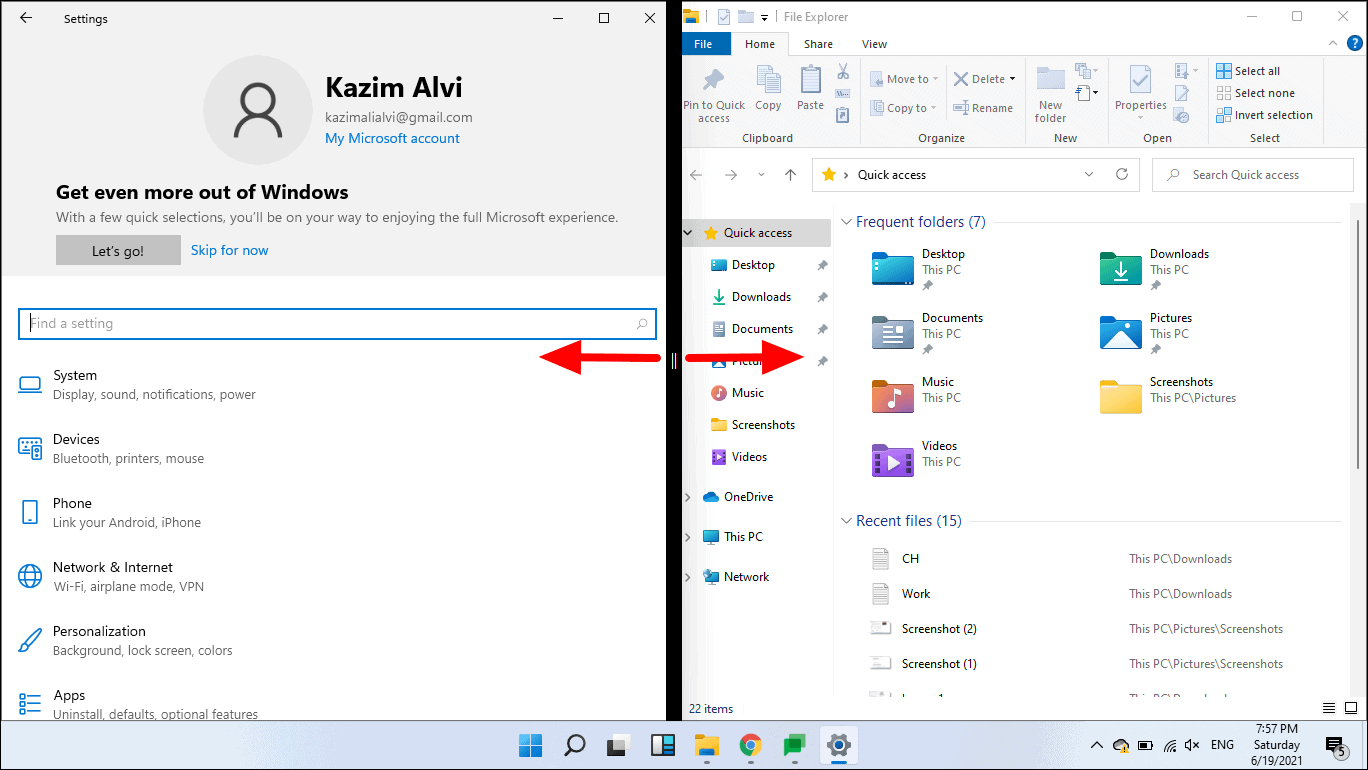
Task: Click the properties icon in the title bar quick access toolbar
Action: point(724,17)
